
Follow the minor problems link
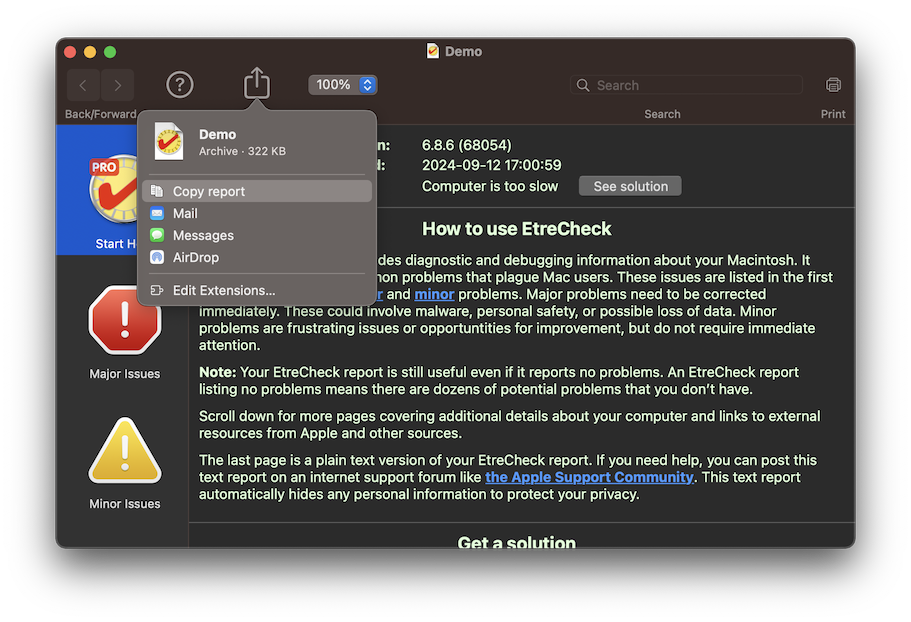click(x=434, y=294)
